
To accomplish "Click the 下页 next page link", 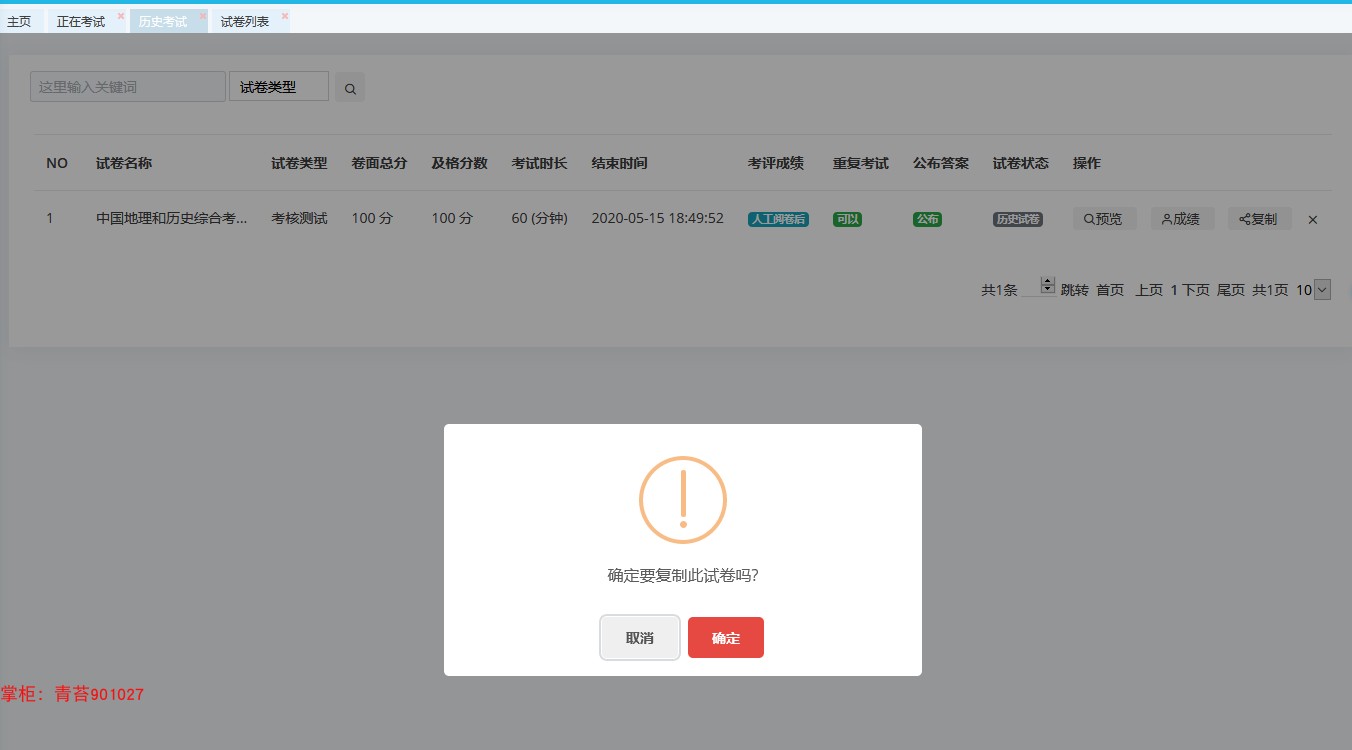I will coord(1196,290).
